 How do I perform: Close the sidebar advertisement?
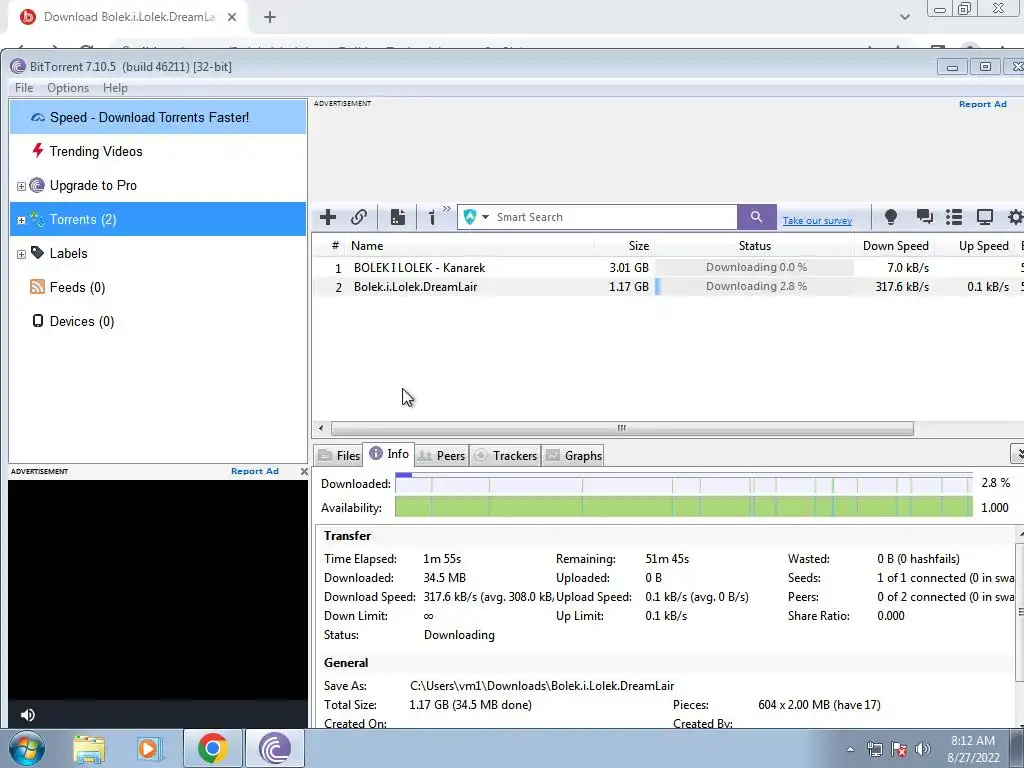(x=304, y=471)
